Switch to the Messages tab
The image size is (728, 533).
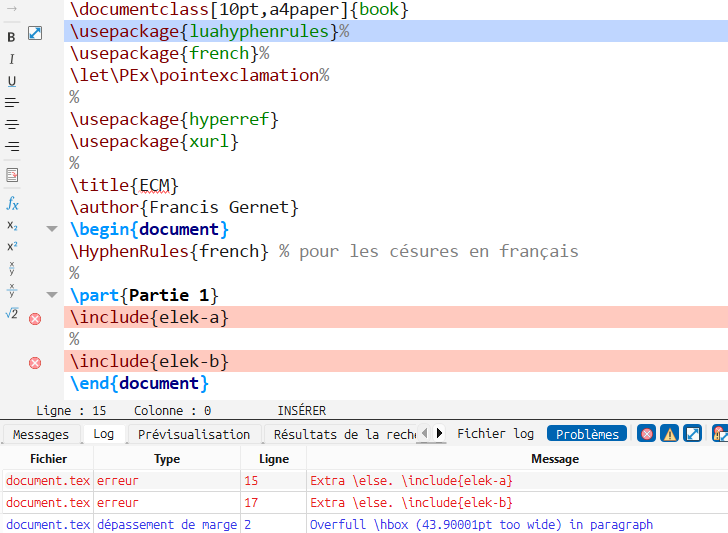click(41, 434)
